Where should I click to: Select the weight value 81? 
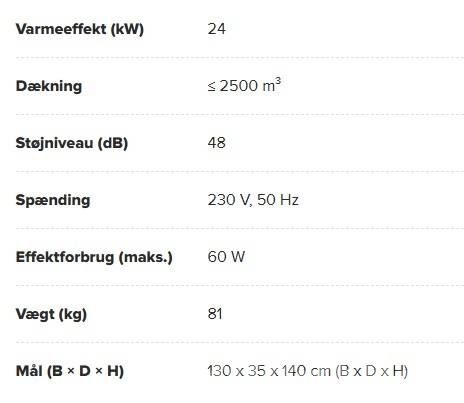(x=215, y=314)
